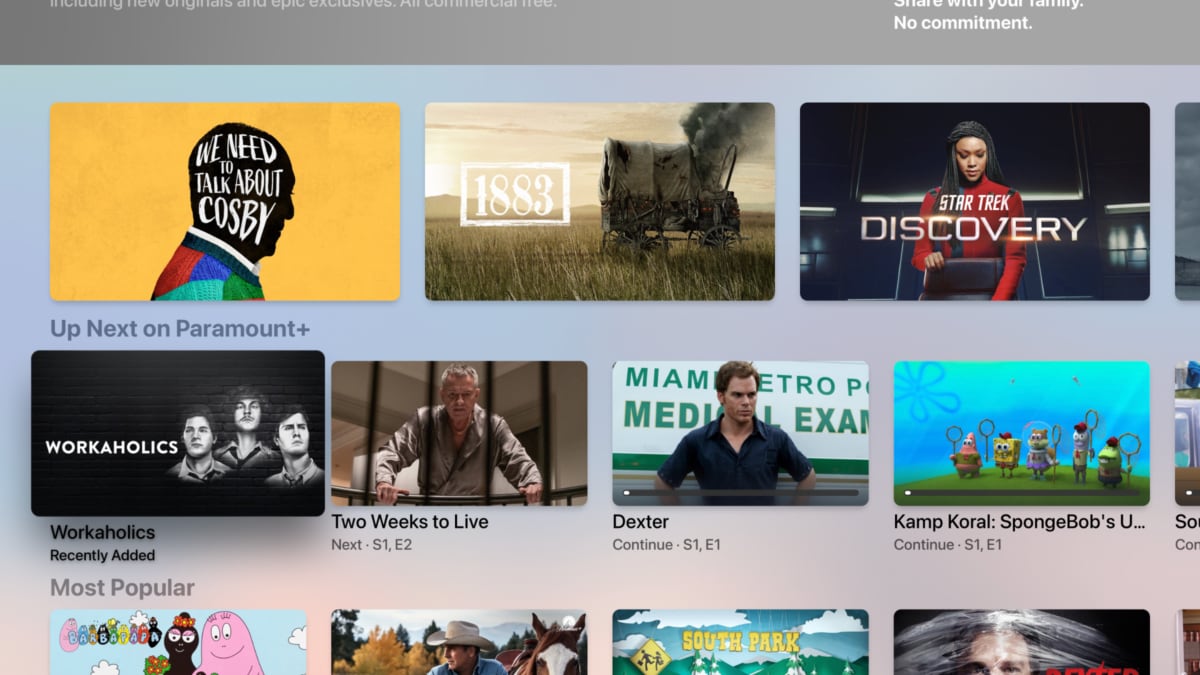The width and height of the screenshot is (1200, 675).
Task: Open Barbapapa in Most Popular
Action: click(178, 643)
